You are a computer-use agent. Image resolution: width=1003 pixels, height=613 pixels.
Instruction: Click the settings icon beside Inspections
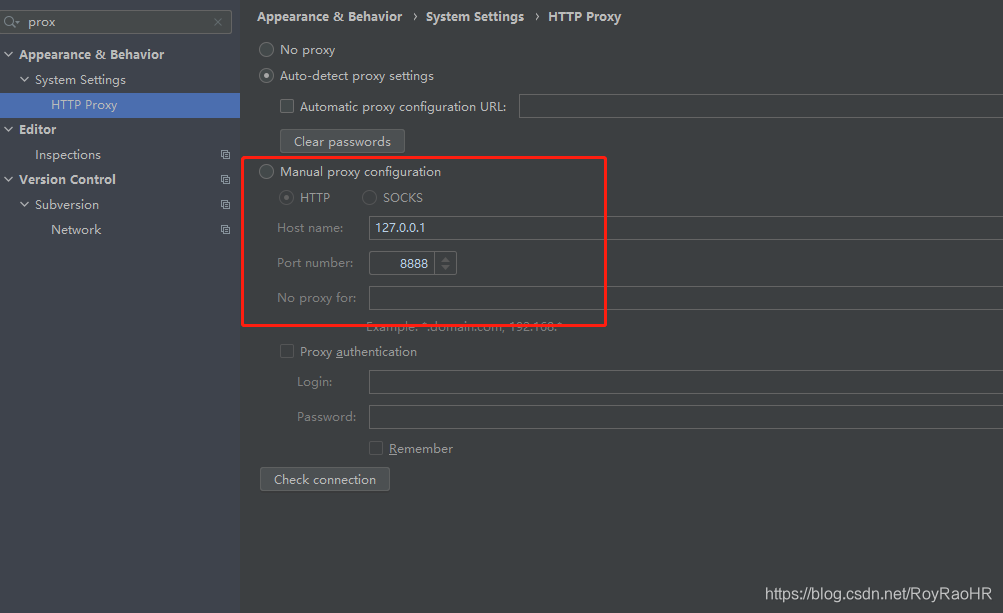225,154
